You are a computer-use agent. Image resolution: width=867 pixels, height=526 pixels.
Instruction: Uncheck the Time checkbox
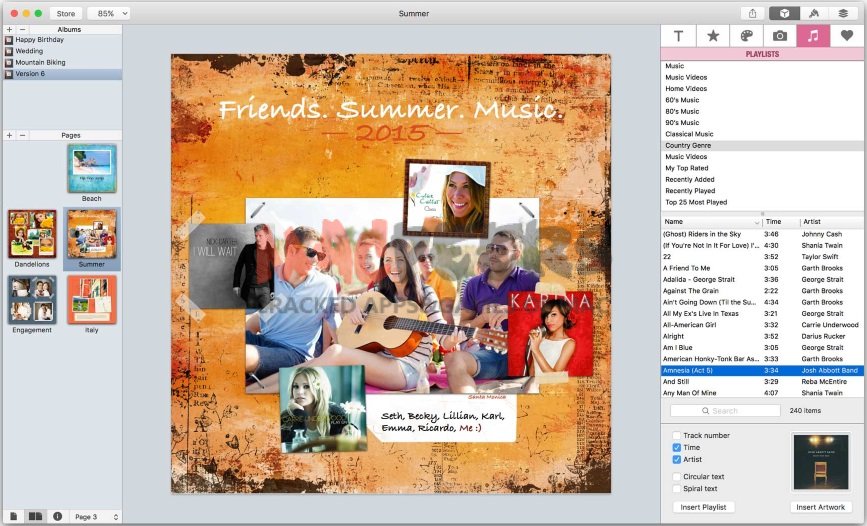click(677, 448)
